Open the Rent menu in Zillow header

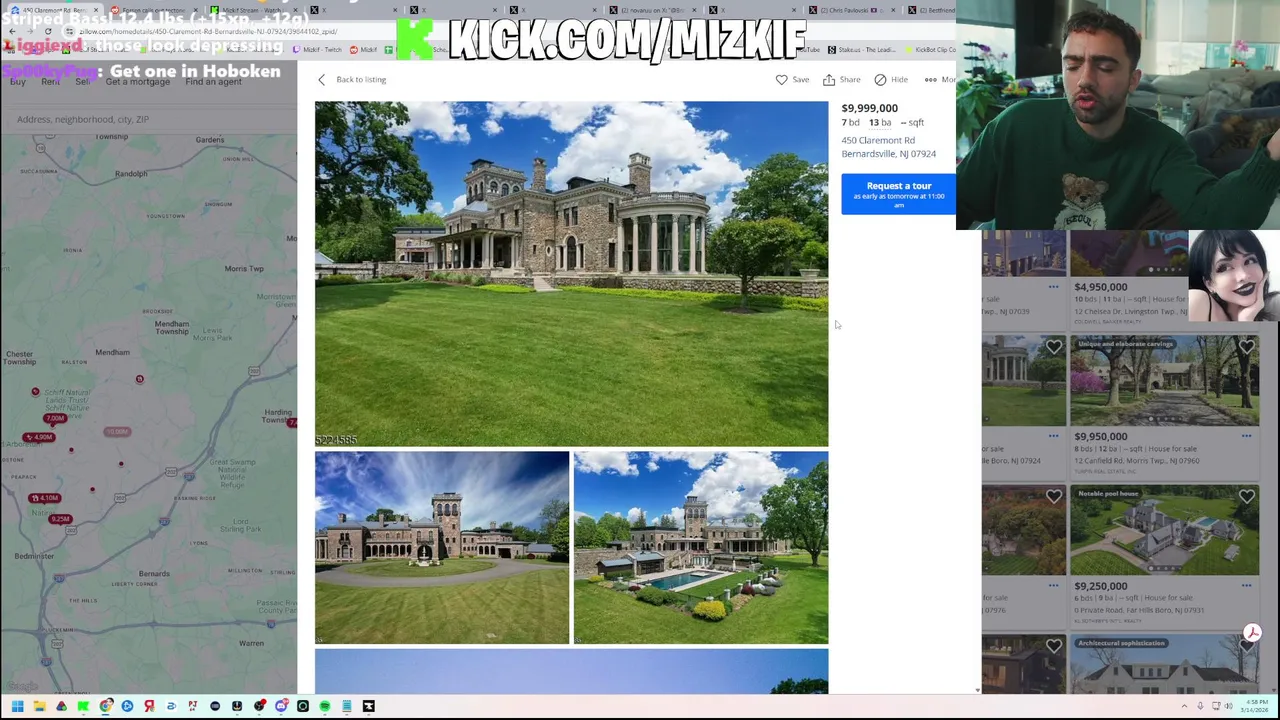(x=50, y=81)
